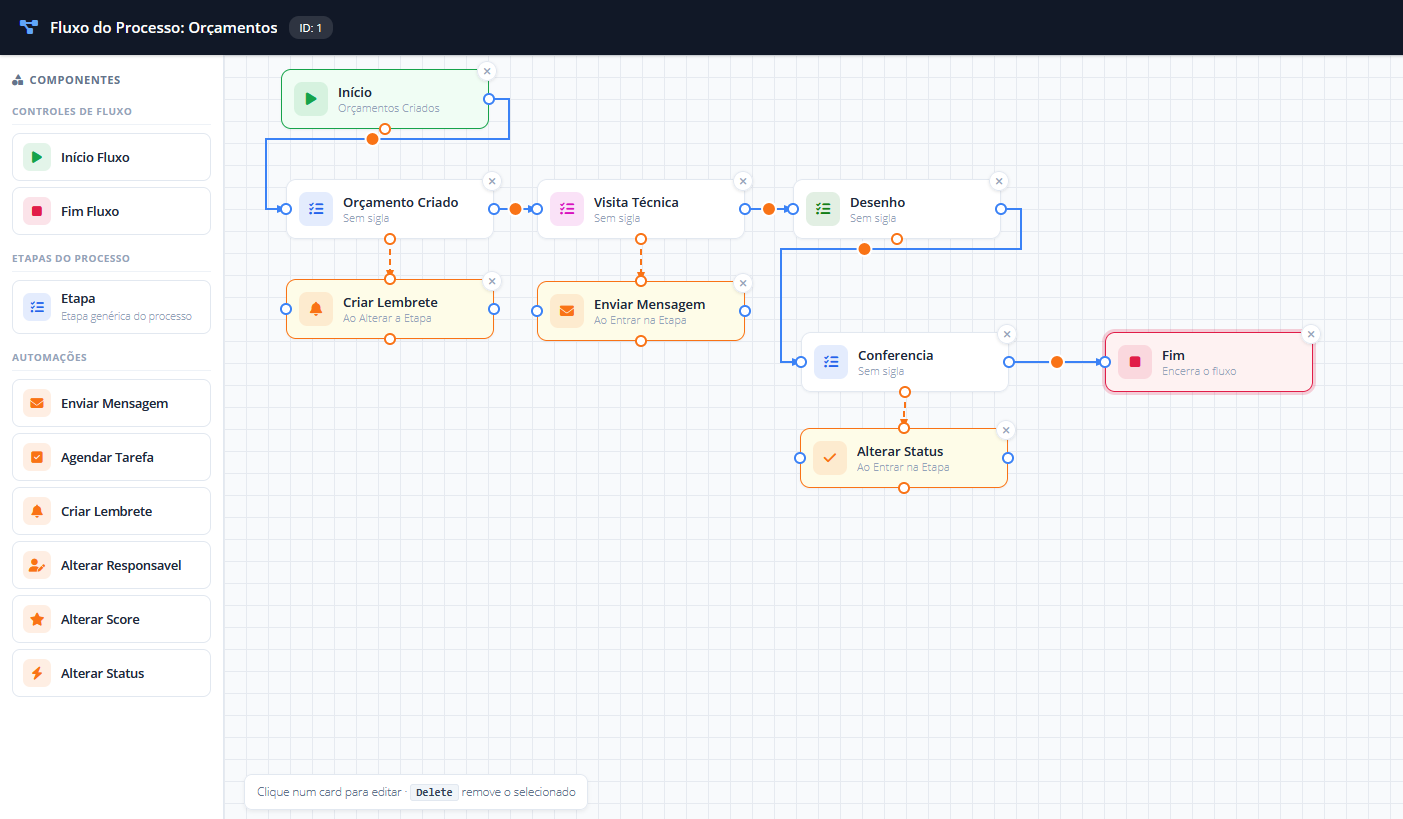Remove the Alterar Status card with its X
Screen dimensions: 1403x819
[1006, 430]
